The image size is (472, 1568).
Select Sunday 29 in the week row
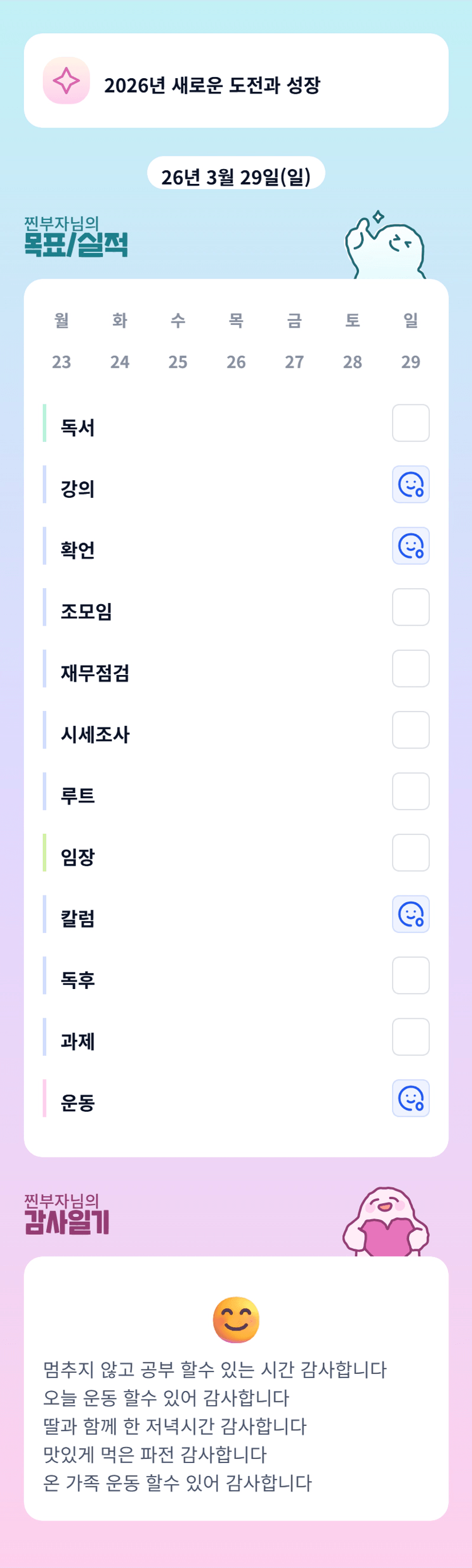410,361
